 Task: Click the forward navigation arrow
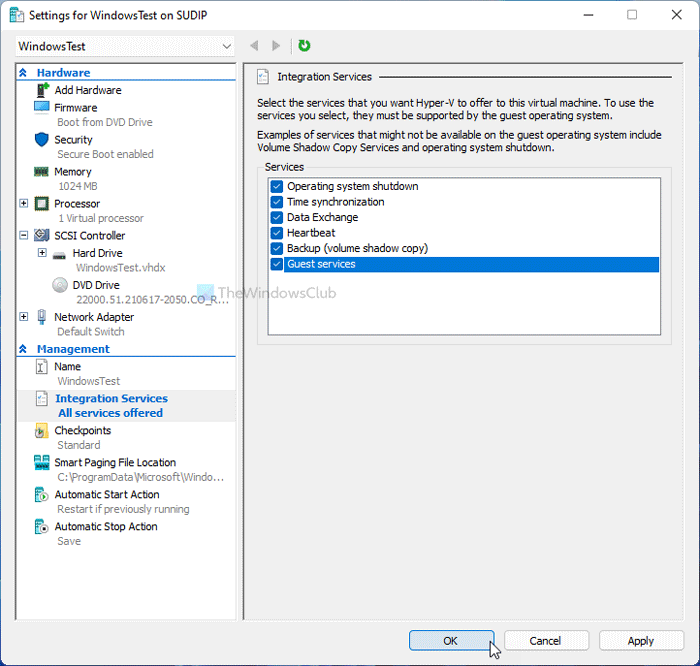point(276,46)
